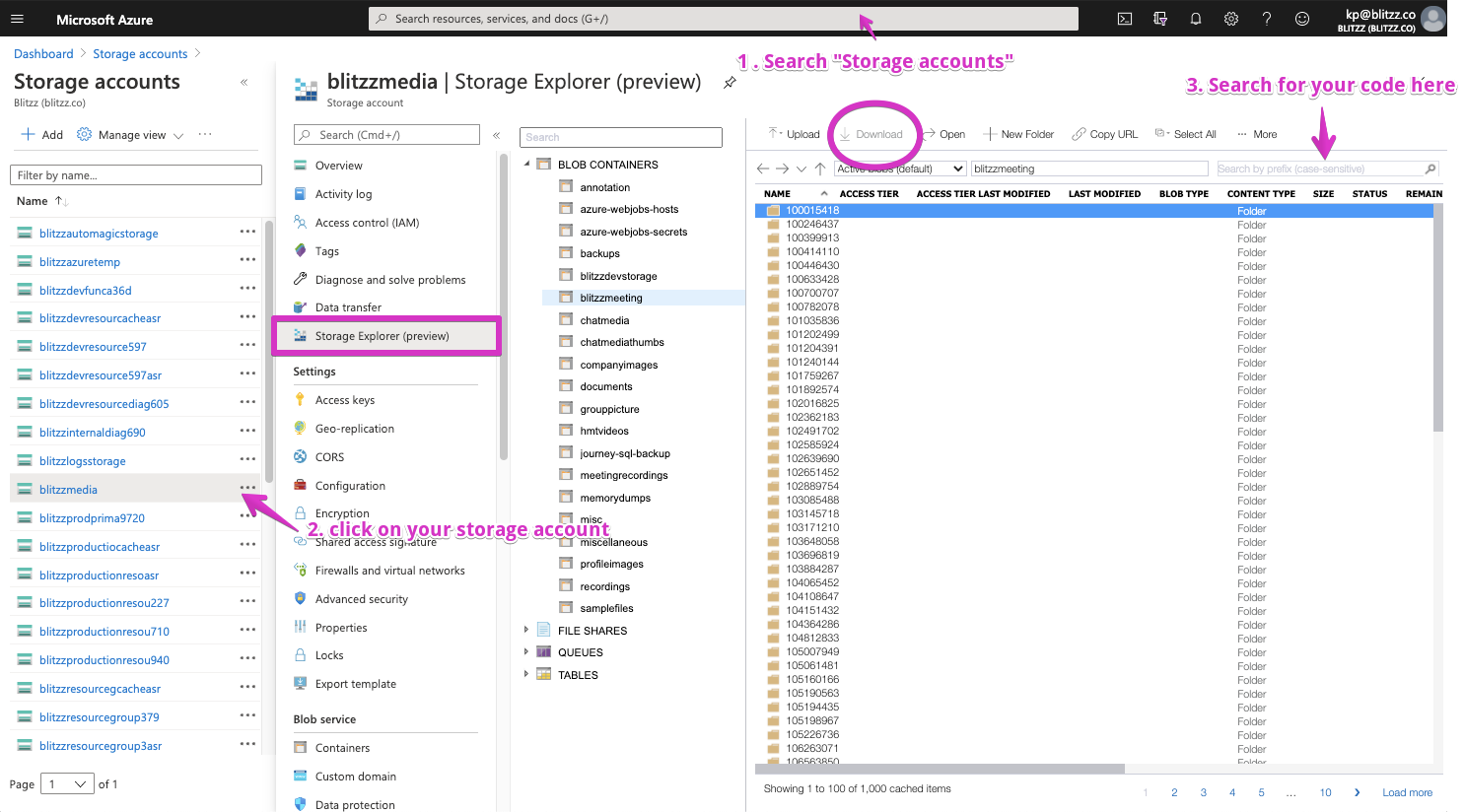Click Add storage account button

click(x=41, y=135)
